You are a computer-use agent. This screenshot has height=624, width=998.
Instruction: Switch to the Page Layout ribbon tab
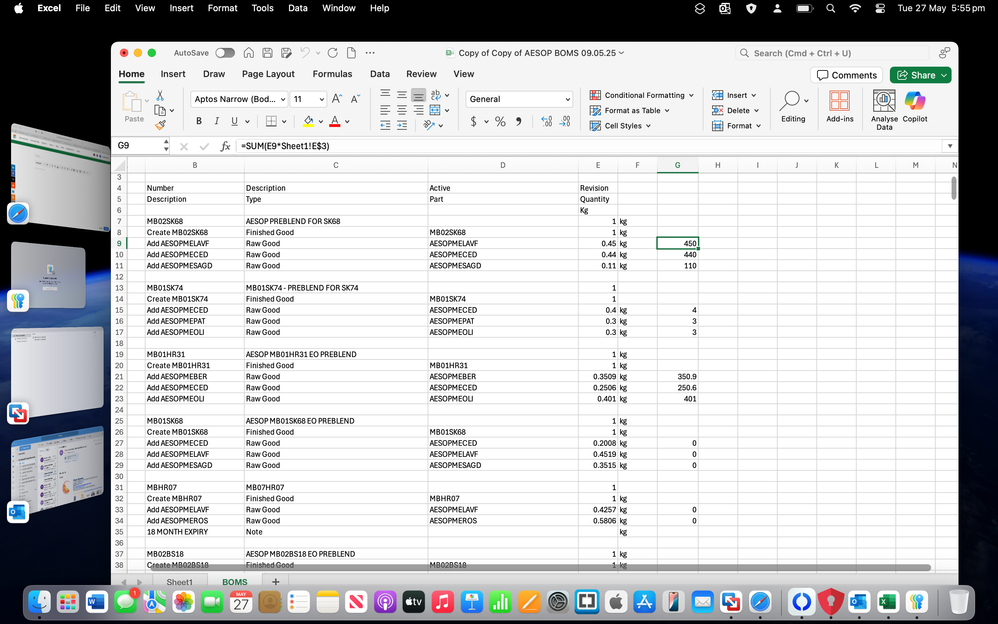[x=268, y=74]
